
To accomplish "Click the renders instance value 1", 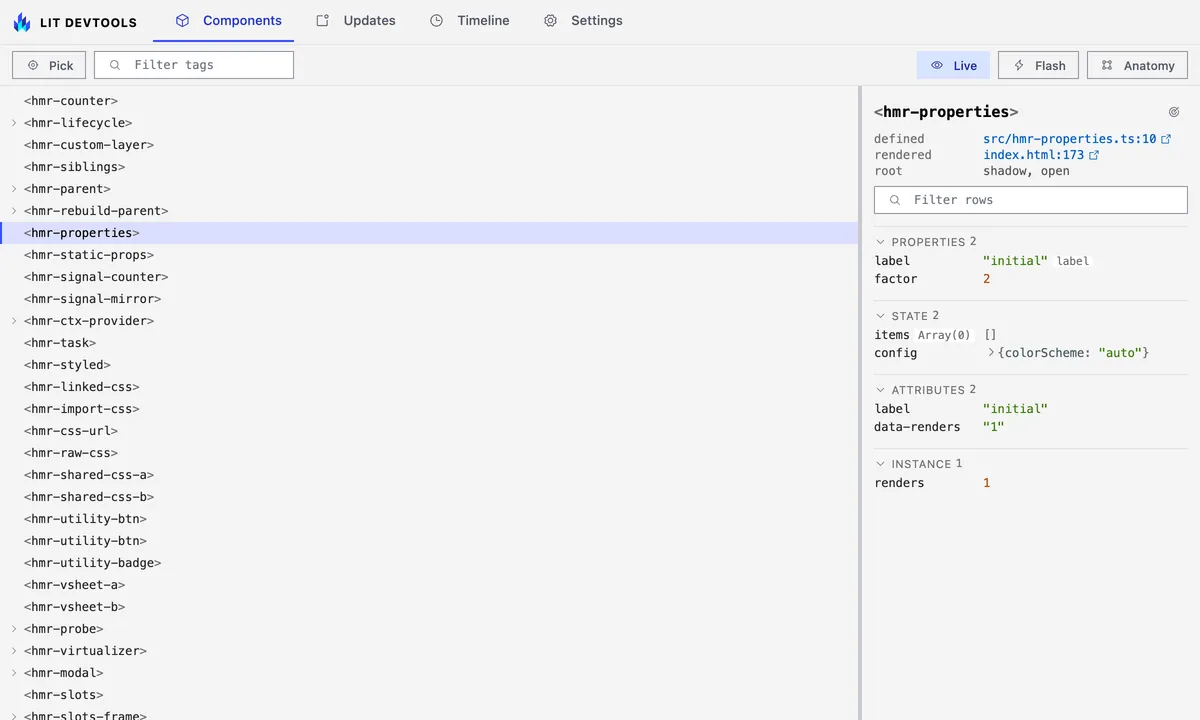I will (987, 483).
